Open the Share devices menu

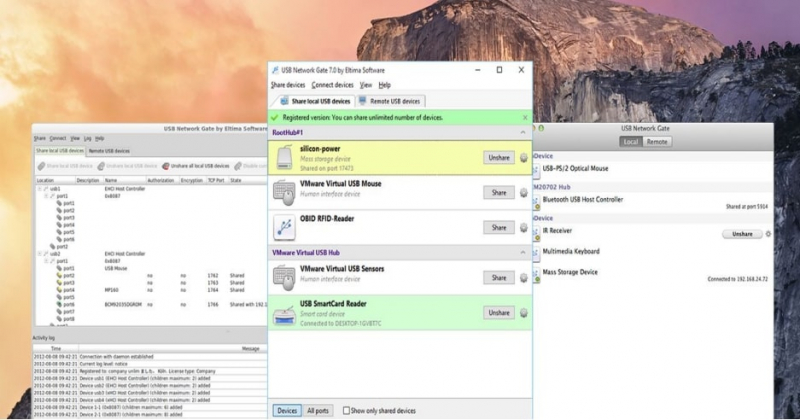click(x=288, y=85)
